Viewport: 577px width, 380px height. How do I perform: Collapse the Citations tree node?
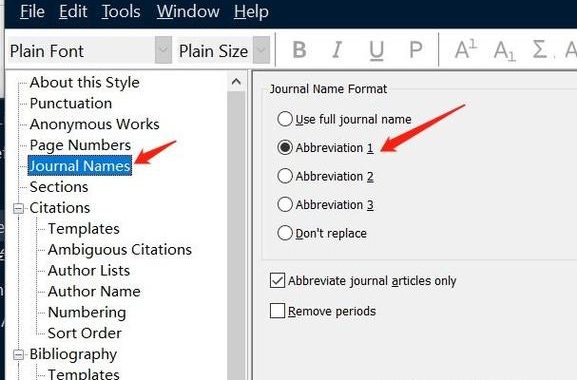(18, 209)
